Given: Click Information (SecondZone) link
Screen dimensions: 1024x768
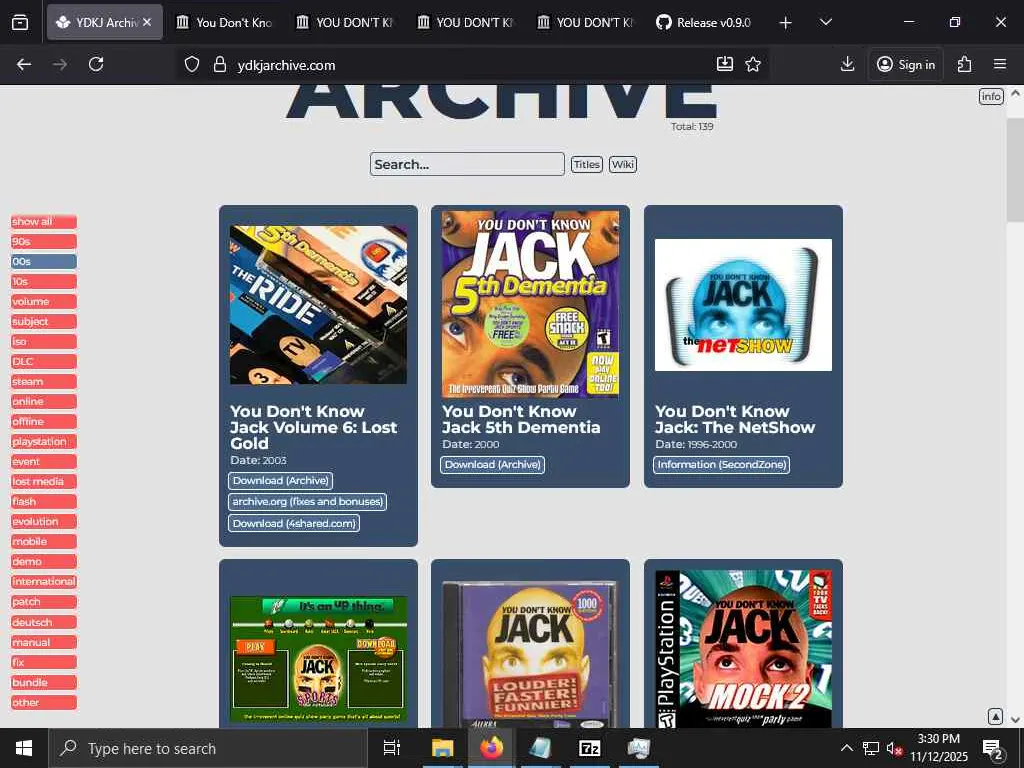Looking at the screenshot, I should [722, 464].
